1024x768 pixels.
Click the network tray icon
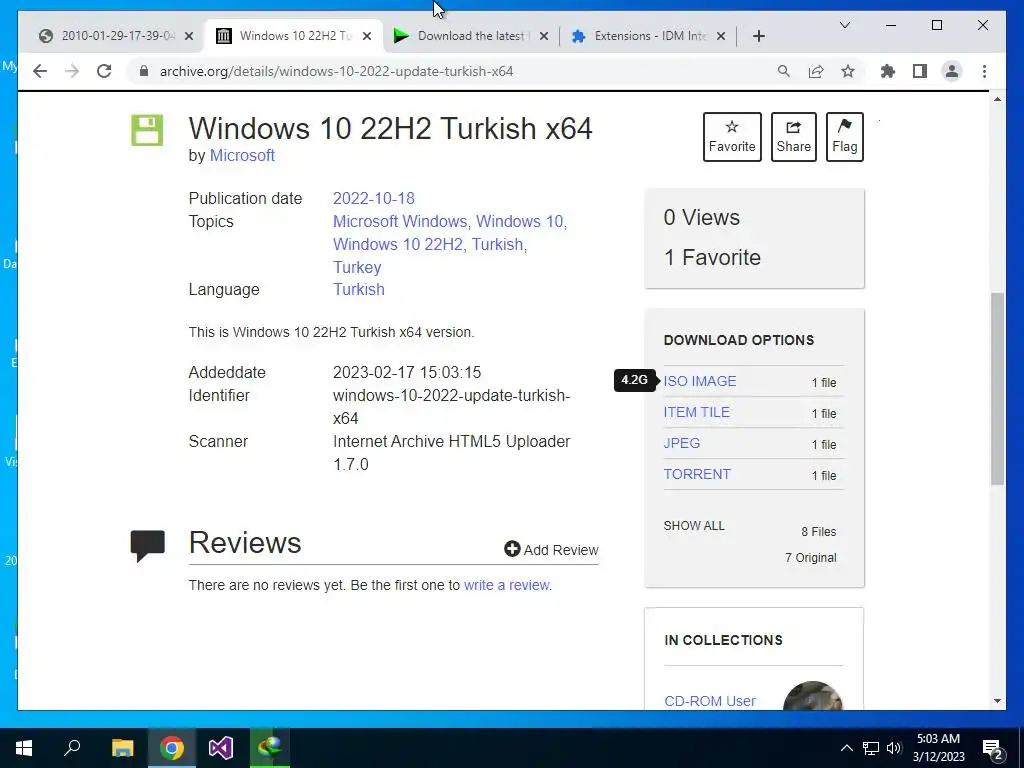[x=870, y=748]
